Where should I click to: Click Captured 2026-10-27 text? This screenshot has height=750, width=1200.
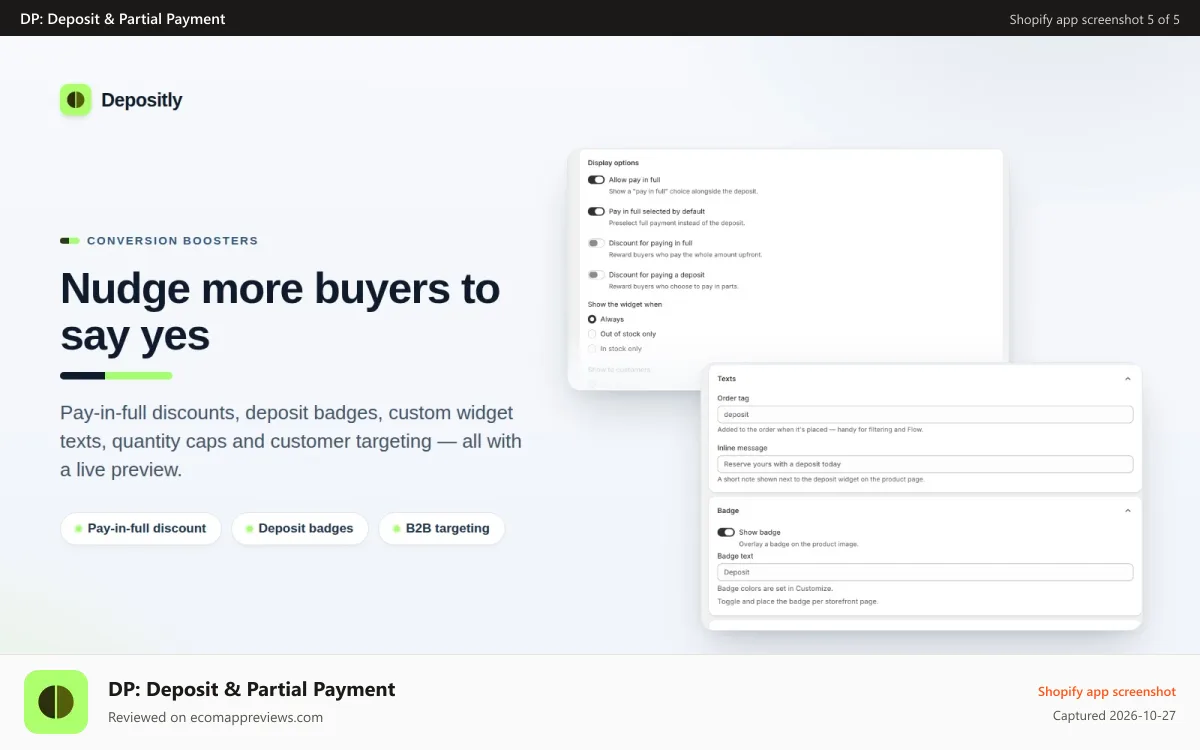click(x=1114, y=716)
